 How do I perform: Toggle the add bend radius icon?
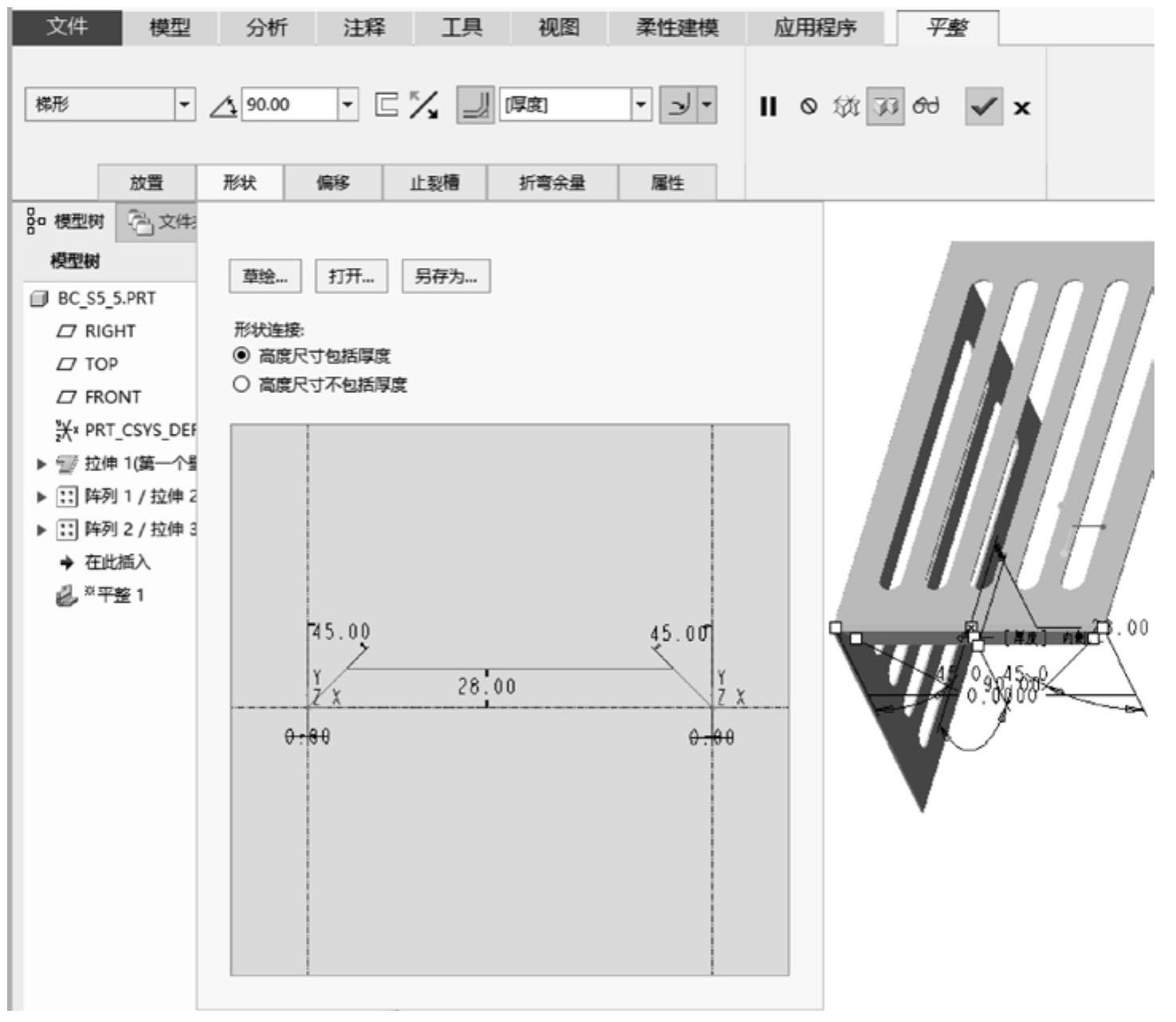475,105
